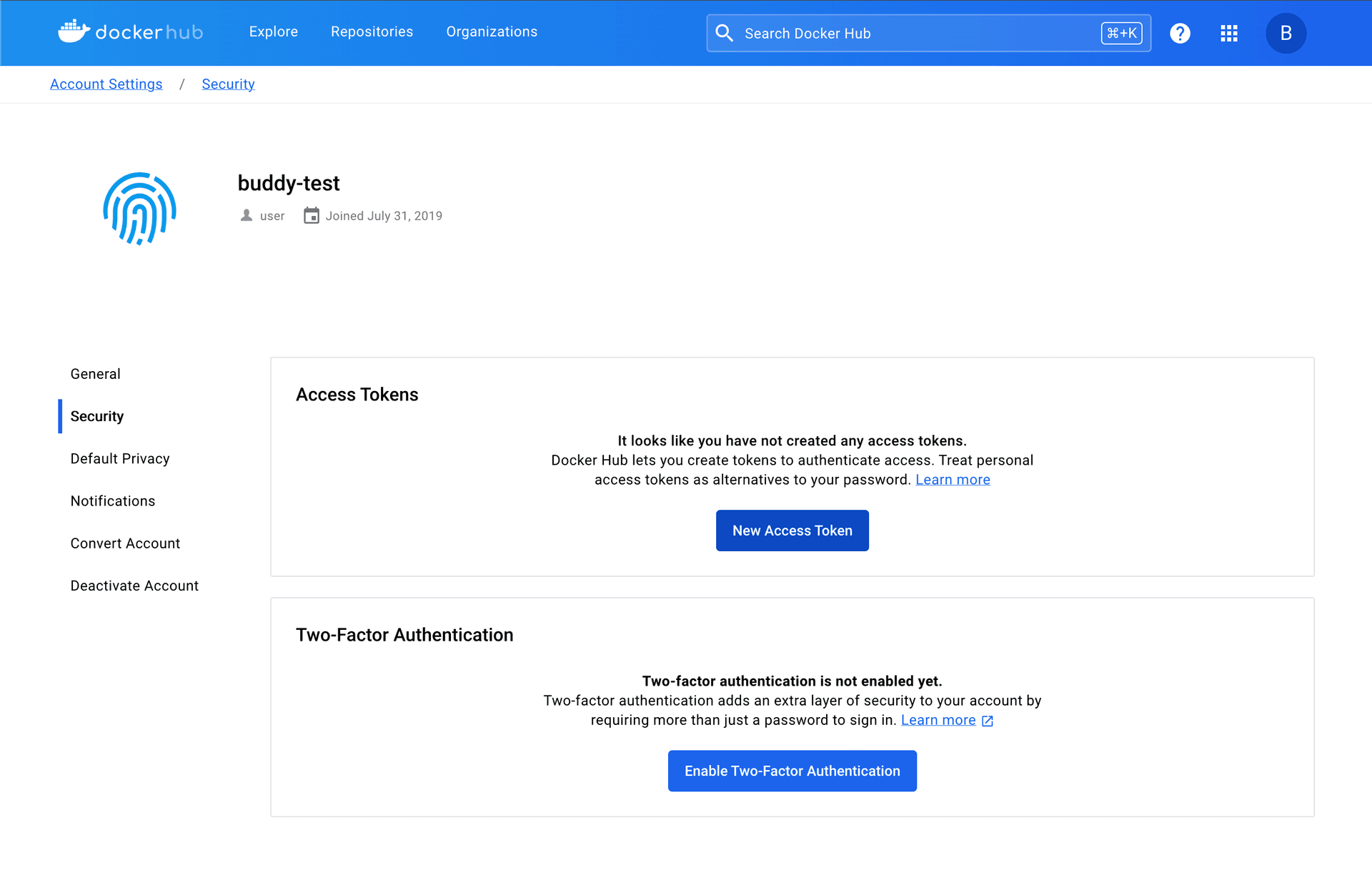Click the Two-Factor Authentication section heading
This screenshot has height=878, width=1372.
point(404,635)
